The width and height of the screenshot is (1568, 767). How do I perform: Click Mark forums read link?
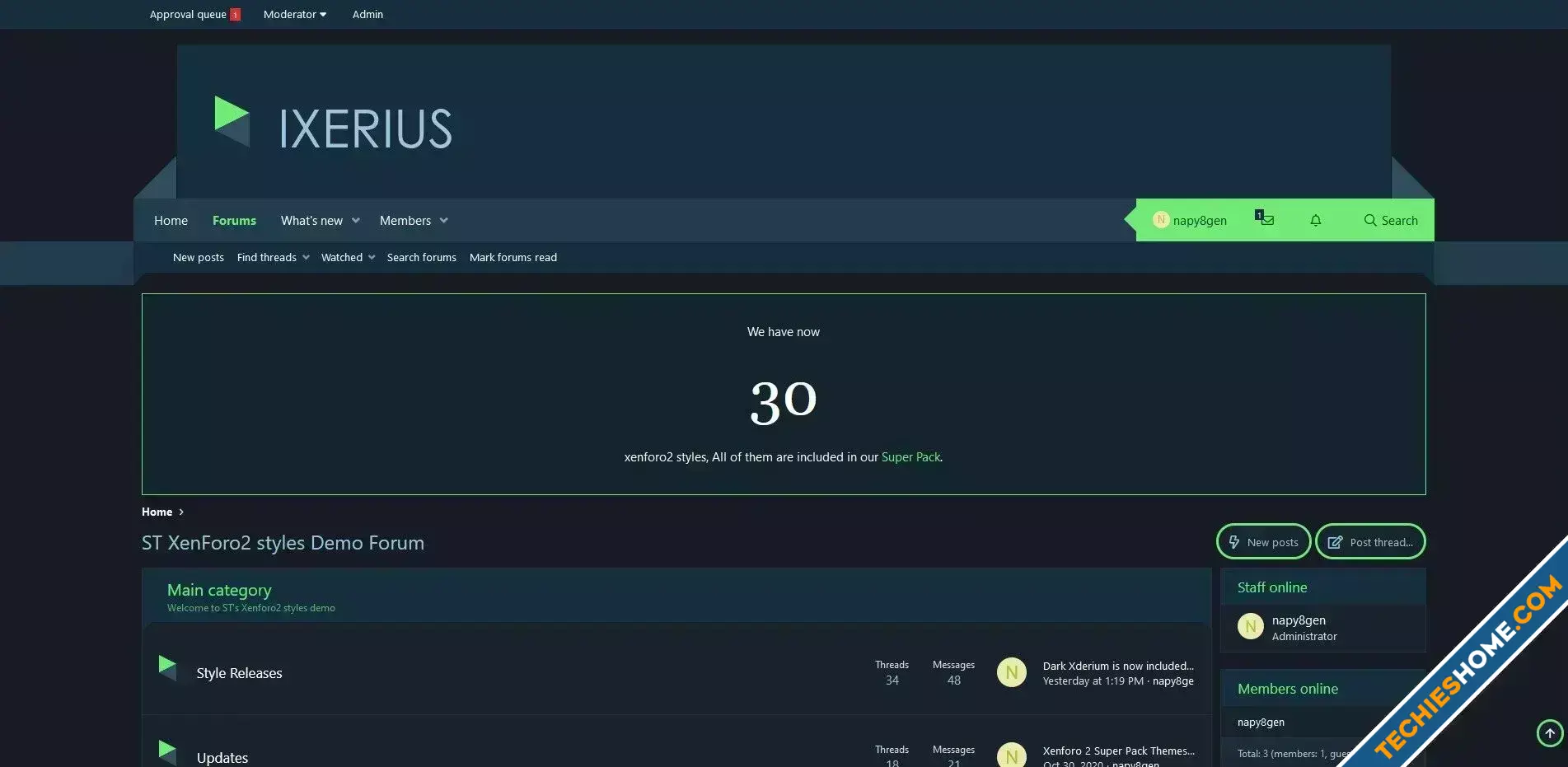coord(513,257)
